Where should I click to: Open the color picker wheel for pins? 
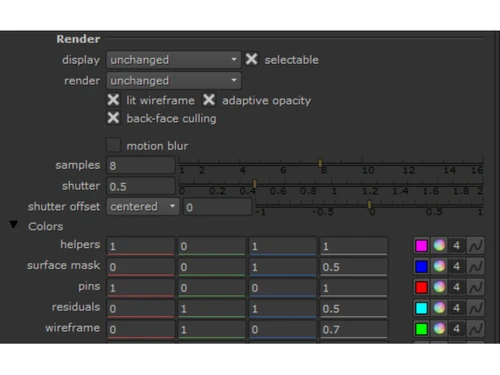[x=439, y=287]
